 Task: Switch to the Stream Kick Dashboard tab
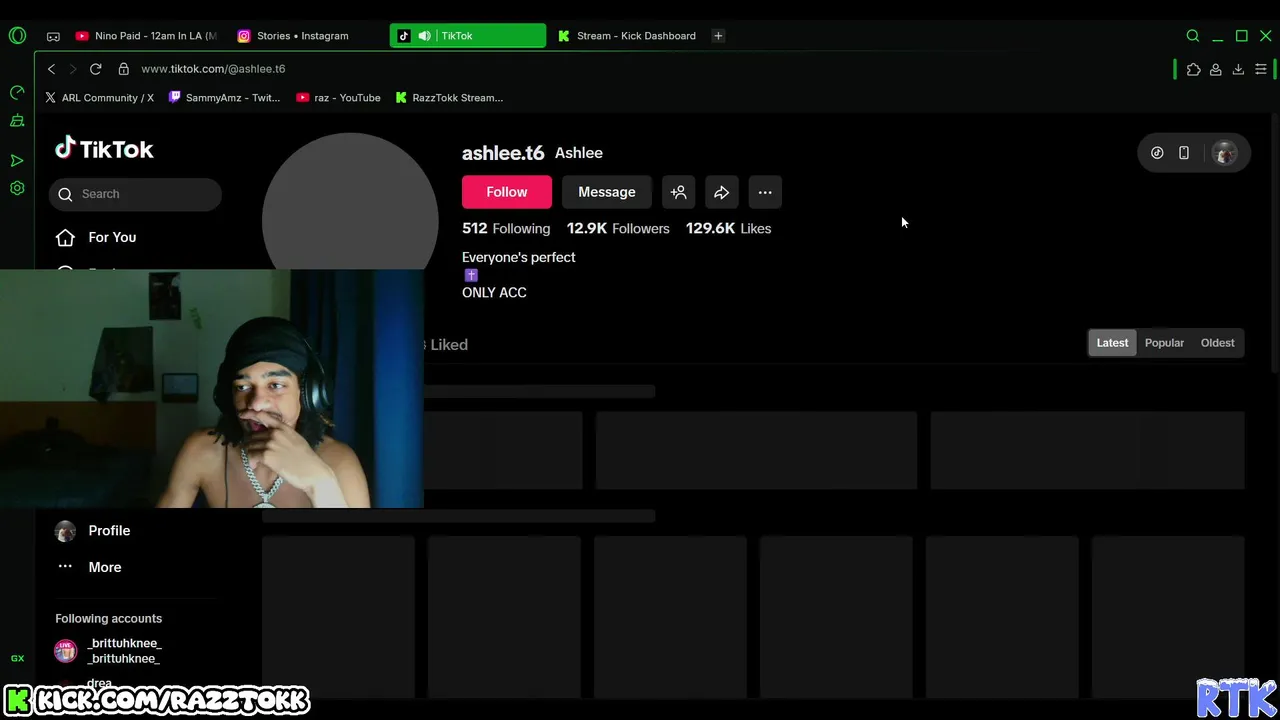(627, 36)
